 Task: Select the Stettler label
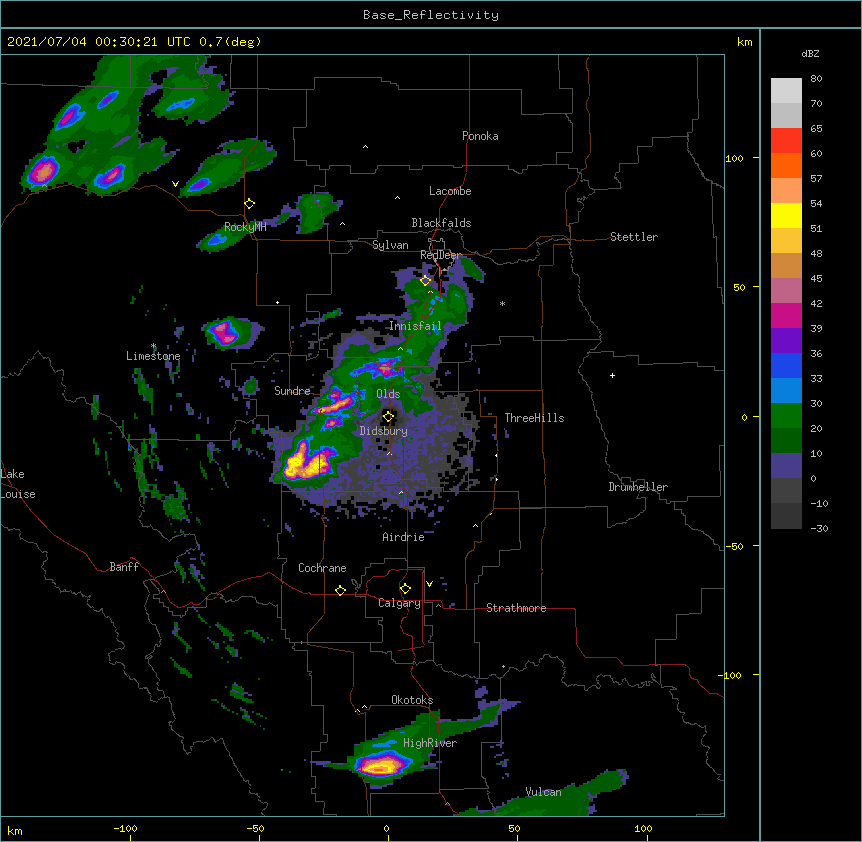click(x=634, y=237)
